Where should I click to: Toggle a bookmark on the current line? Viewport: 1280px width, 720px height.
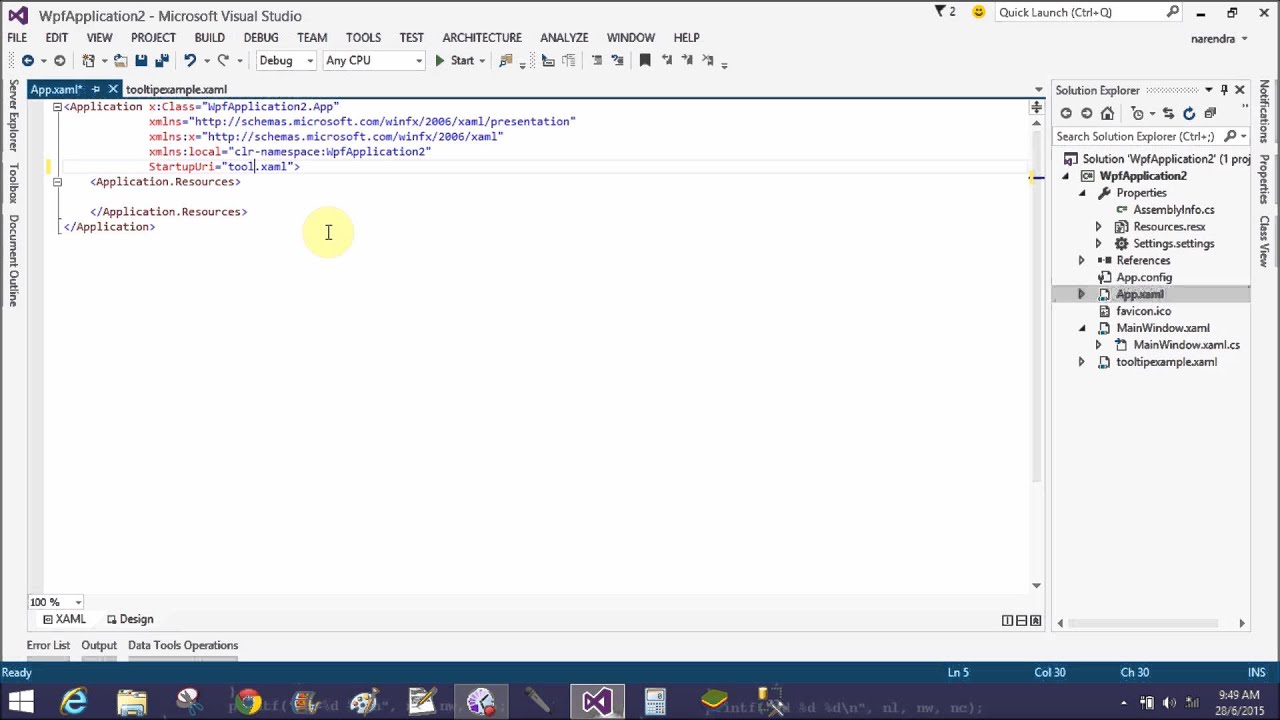[645, 61]
